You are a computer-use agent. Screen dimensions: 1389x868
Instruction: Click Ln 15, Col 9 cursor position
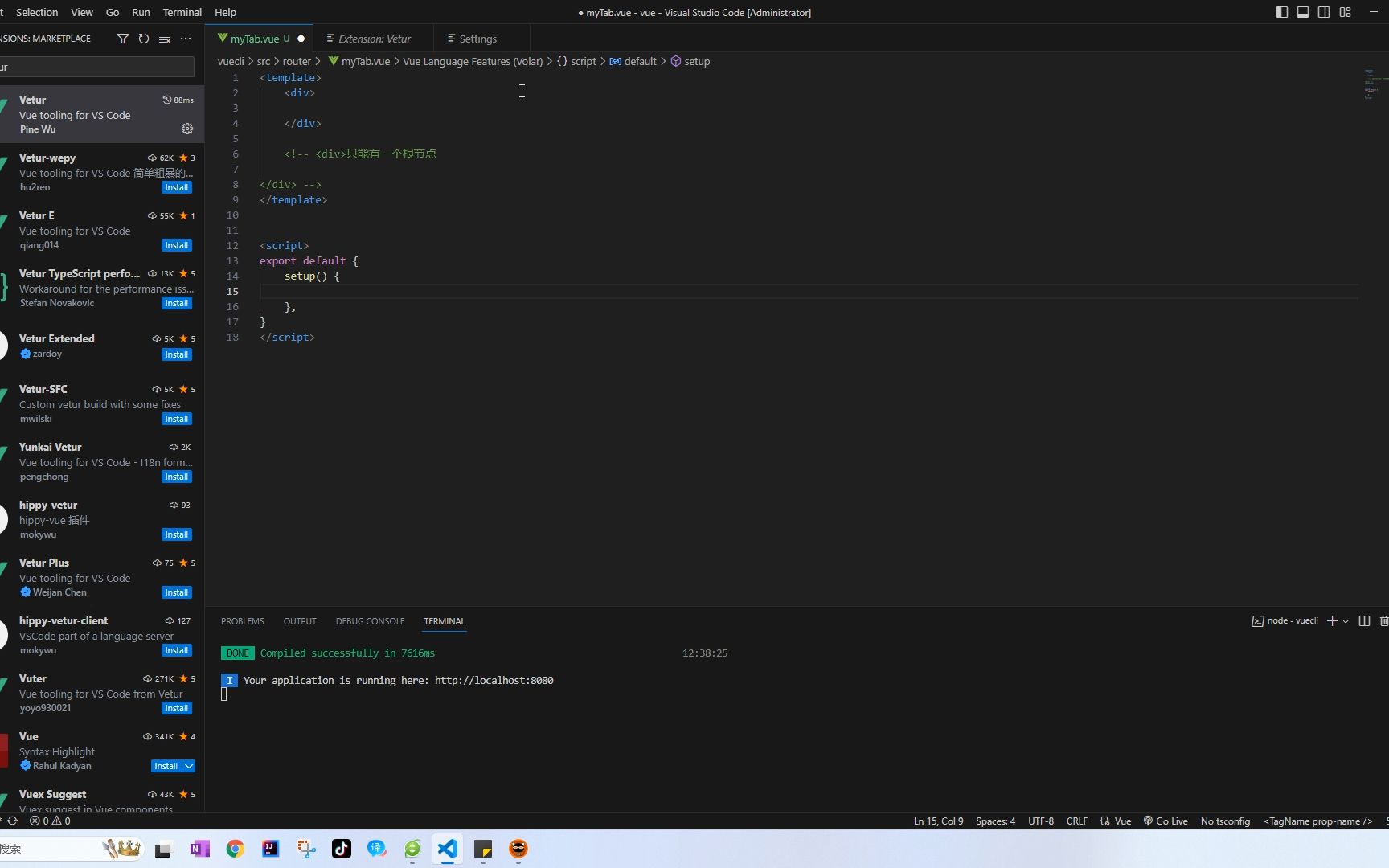[x=938, y=821]
